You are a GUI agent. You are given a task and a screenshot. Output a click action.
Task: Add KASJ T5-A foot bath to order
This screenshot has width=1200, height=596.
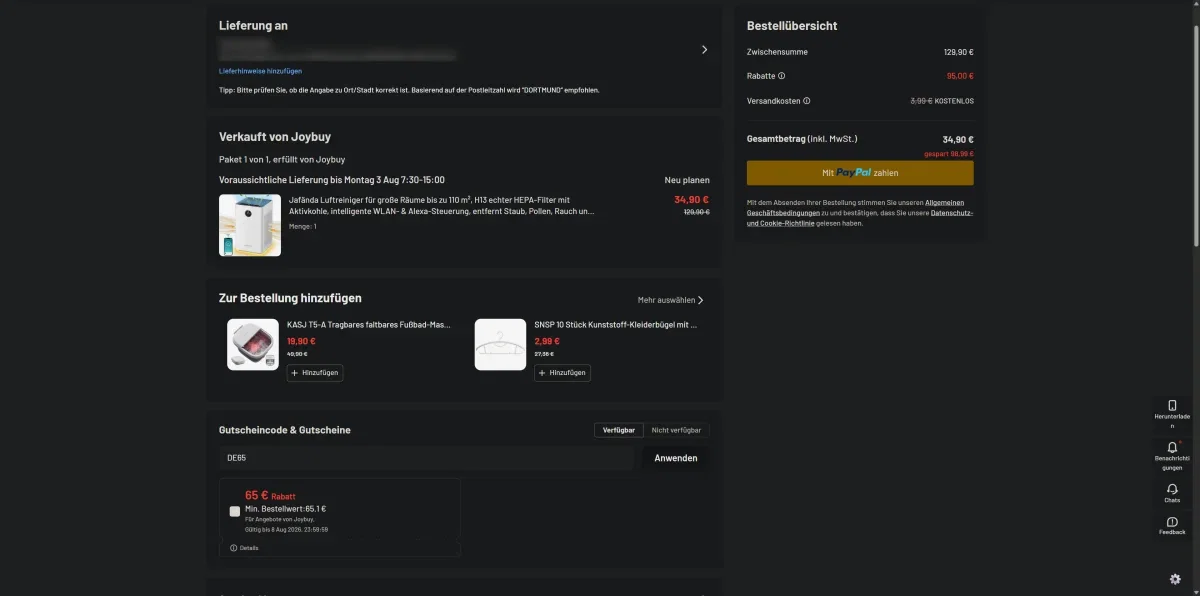pyautogui.click(x=315, y=373)
